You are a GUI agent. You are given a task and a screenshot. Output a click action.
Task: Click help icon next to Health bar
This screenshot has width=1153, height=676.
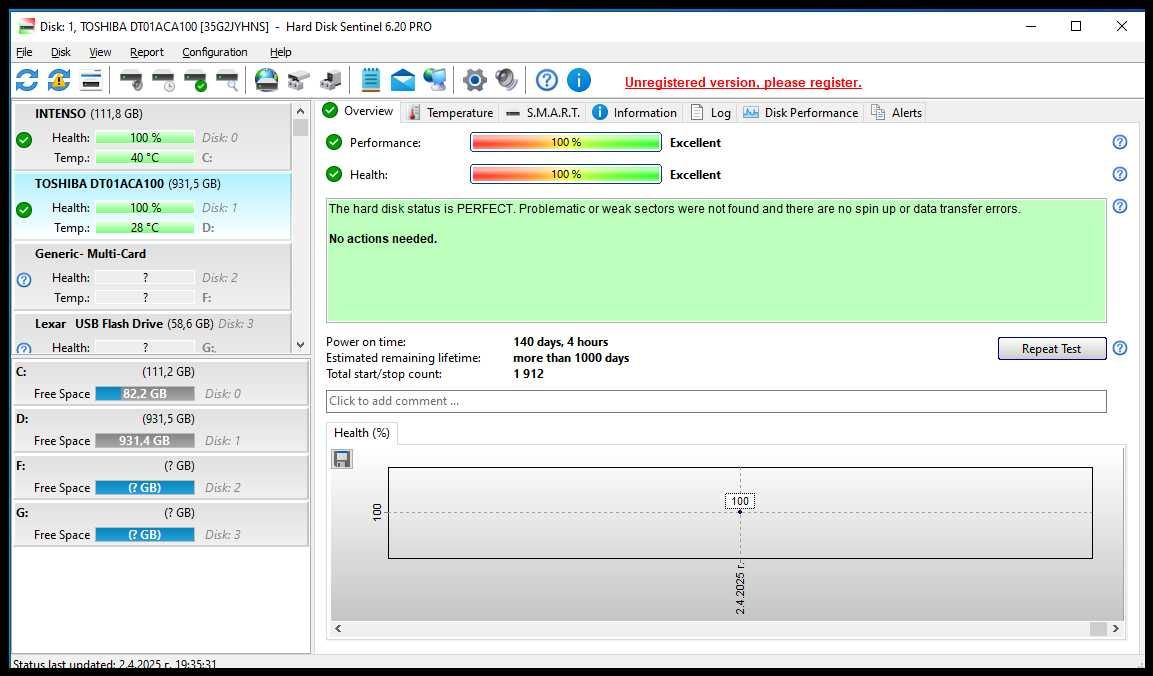tap(1119, 174)
